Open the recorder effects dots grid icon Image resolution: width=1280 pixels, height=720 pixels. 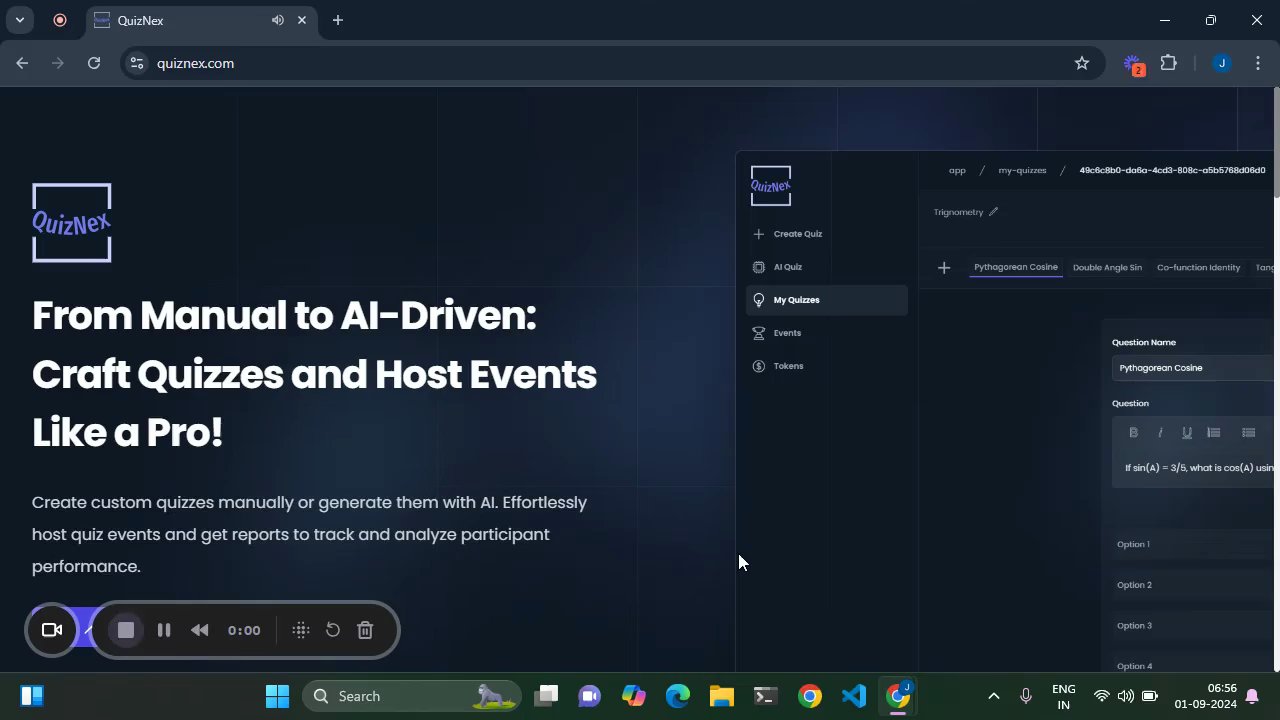pyautogui.click(x=300, y=630)
